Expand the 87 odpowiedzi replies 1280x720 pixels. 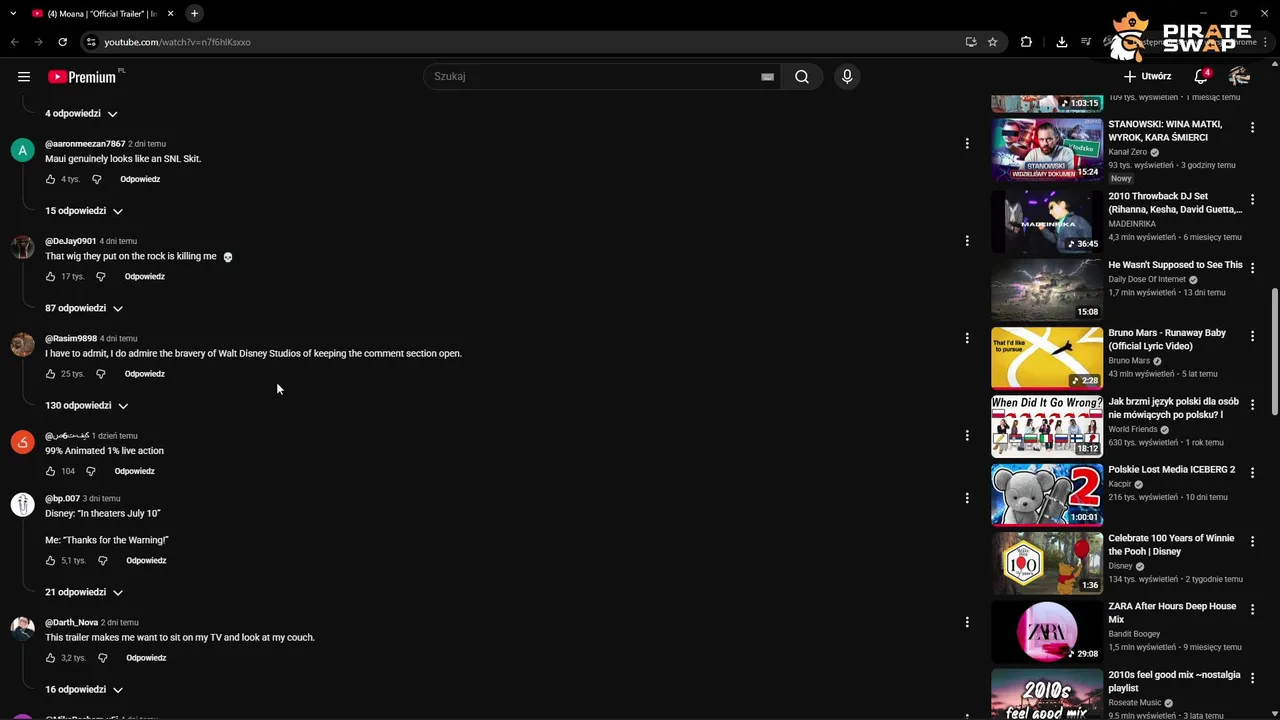(x=84, y=308)
